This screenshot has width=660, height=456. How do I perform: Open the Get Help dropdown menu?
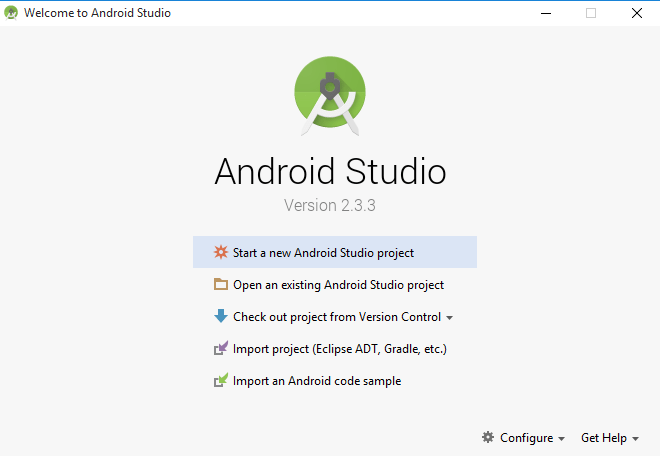610,438
